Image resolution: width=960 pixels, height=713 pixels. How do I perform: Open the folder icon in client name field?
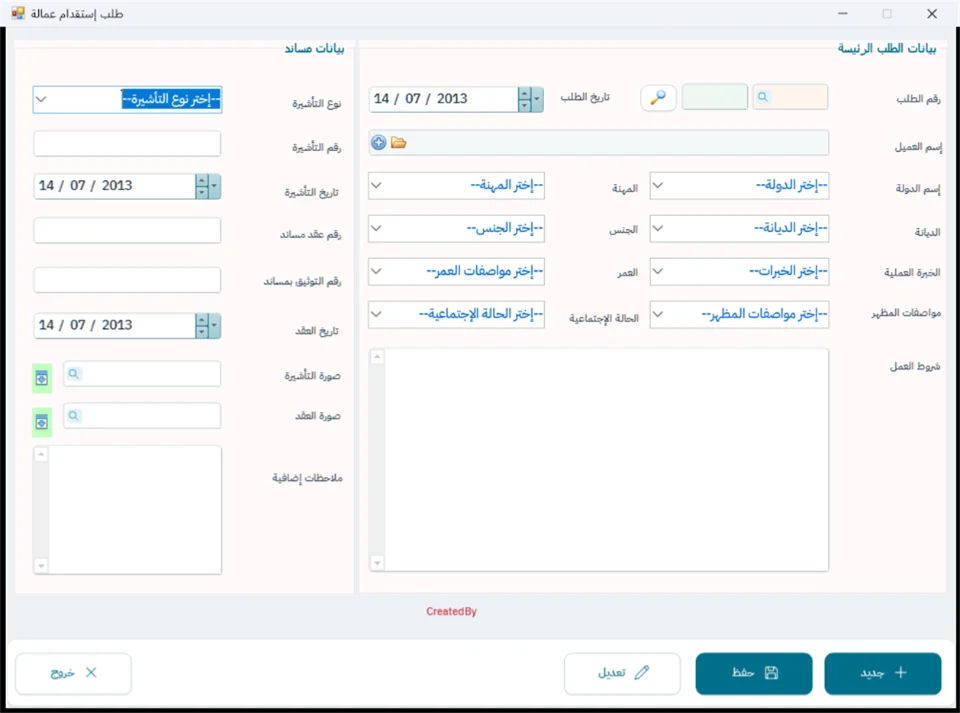[399, 143]
